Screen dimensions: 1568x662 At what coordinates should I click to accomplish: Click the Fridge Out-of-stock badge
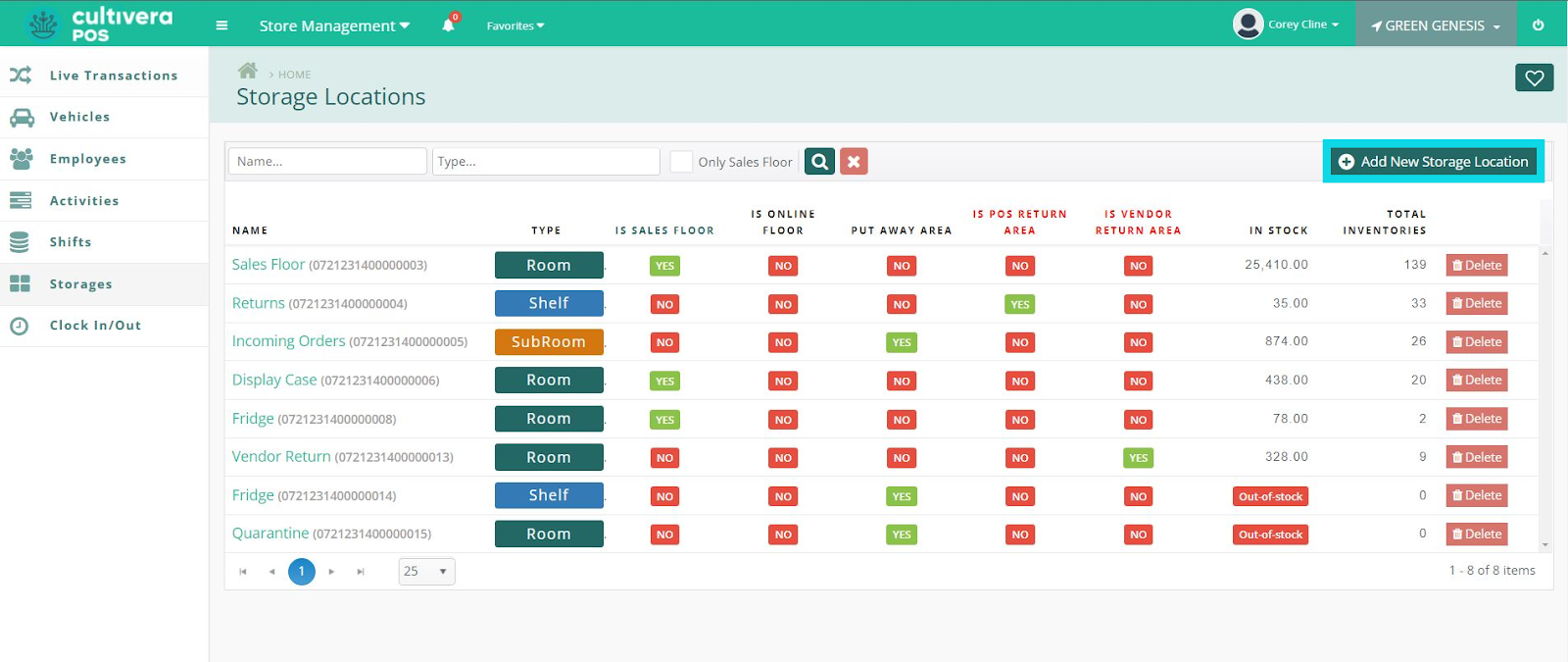pyautogui.click(x=1270, y=496)
